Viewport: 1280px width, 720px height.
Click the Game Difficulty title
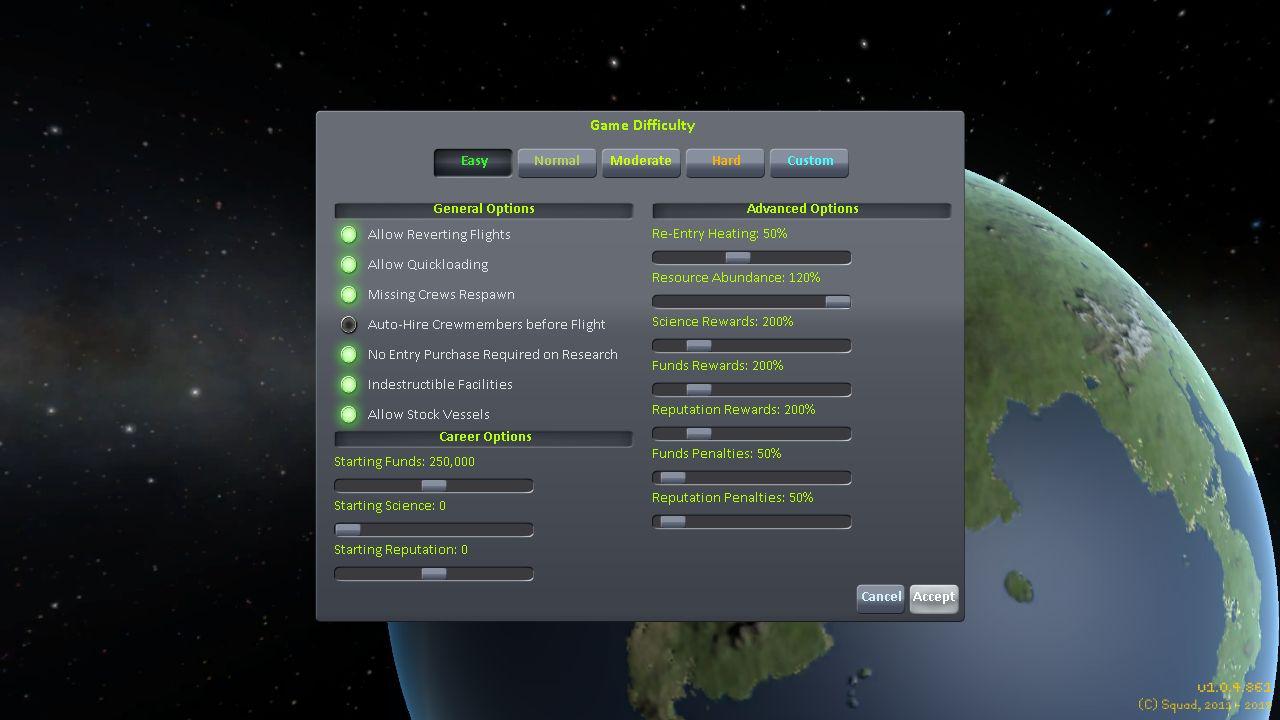[x=642, y=126]
